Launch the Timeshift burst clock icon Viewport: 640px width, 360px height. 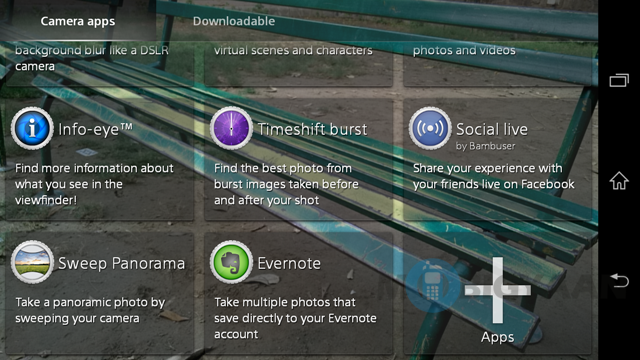(x=231, y=128)
